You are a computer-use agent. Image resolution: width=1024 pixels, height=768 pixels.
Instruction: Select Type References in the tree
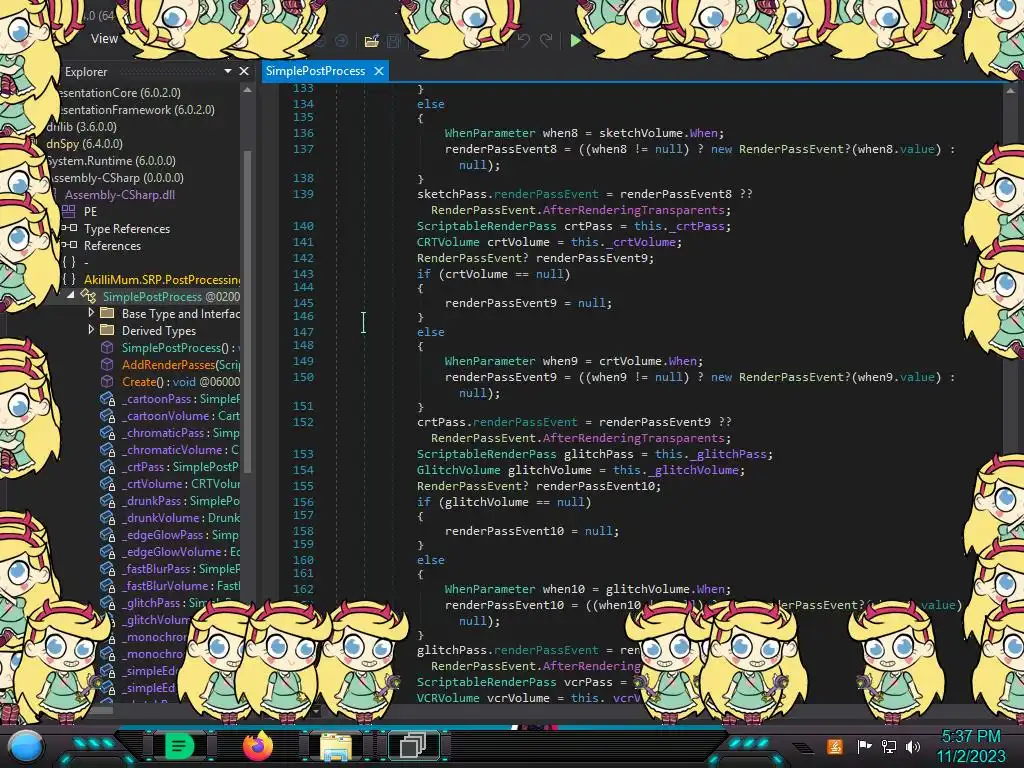click(x=127, y=229)
